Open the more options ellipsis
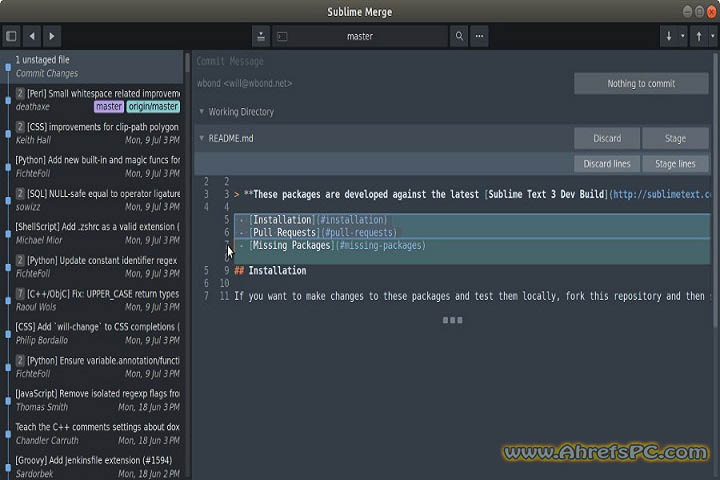 click(x=479, y=36)
